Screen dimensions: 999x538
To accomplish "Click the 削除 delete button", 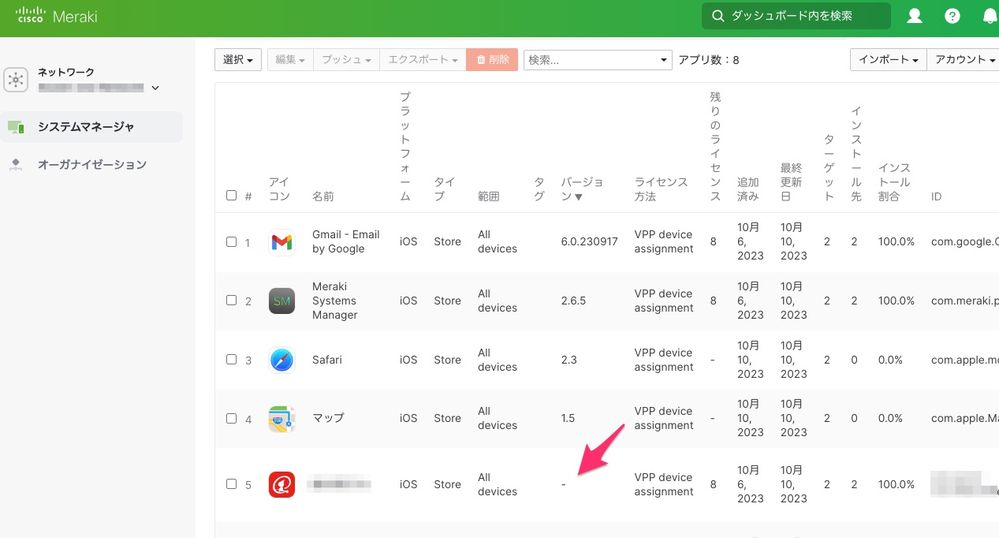I will tap(492, 59).
